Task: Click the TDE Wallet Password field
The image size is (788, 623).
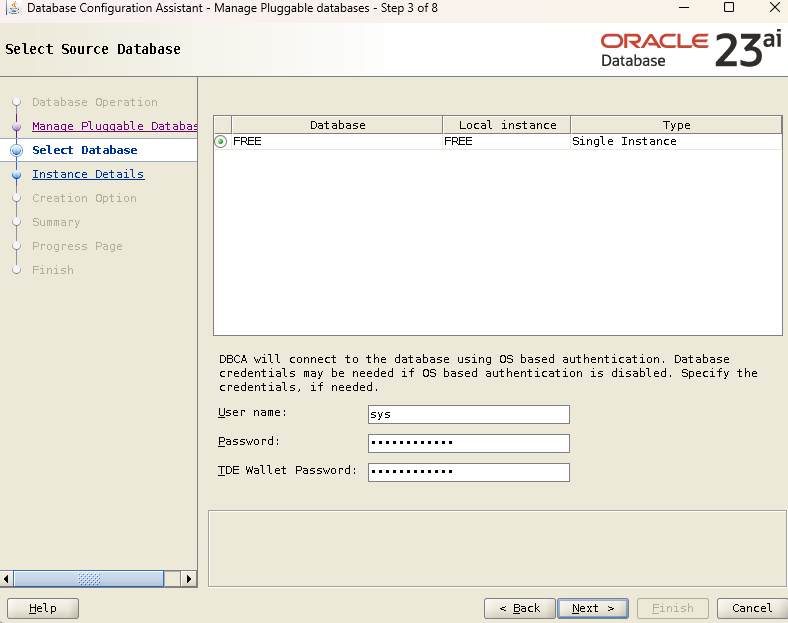Action: tap(469, 472)
